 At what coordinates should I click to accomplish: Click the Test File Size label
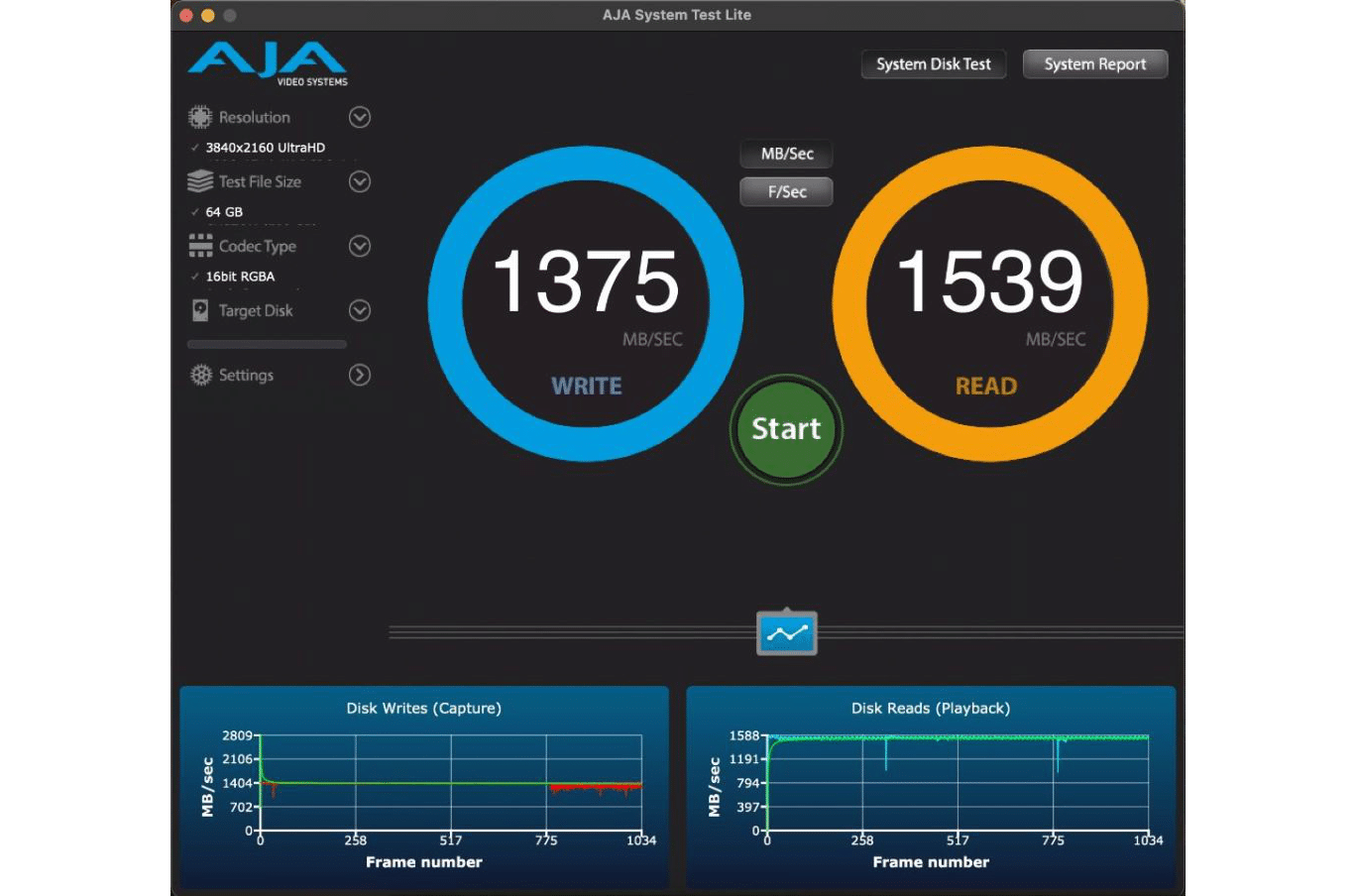[x=260, y=181]
